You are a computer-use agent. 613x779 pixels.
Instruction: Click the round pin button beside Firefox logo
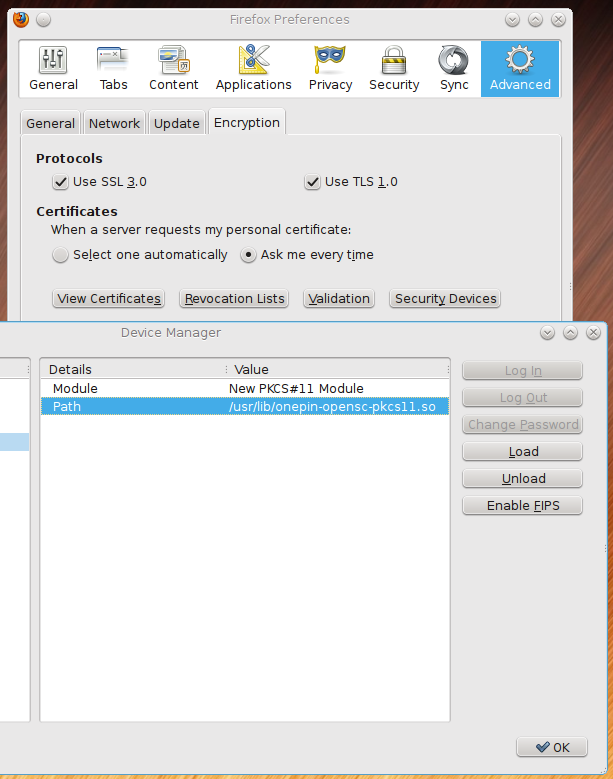pyautogui.click(x=44, y=19)
